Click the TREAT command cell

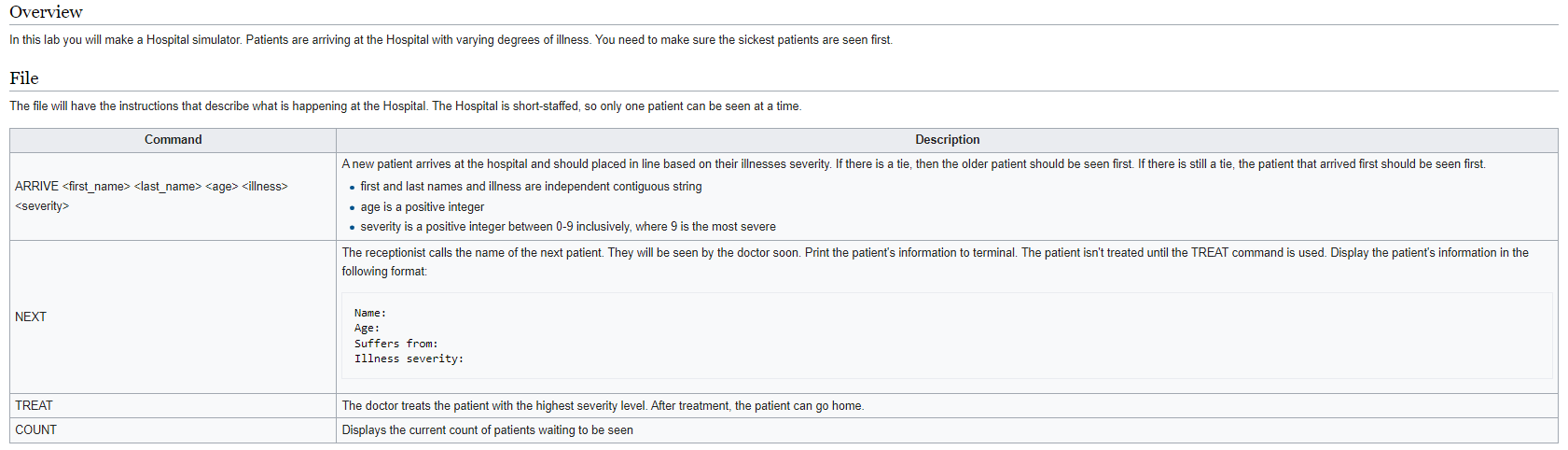pyautogui.click(x=34, y=406)
